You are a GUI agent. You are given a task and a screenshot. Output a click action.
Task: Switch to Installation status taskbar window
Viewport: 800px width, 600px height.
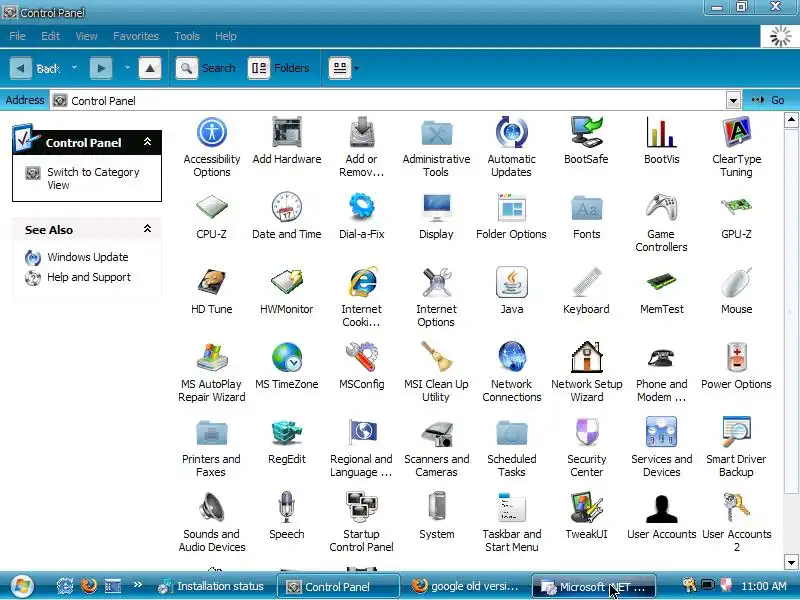point(211,587)
